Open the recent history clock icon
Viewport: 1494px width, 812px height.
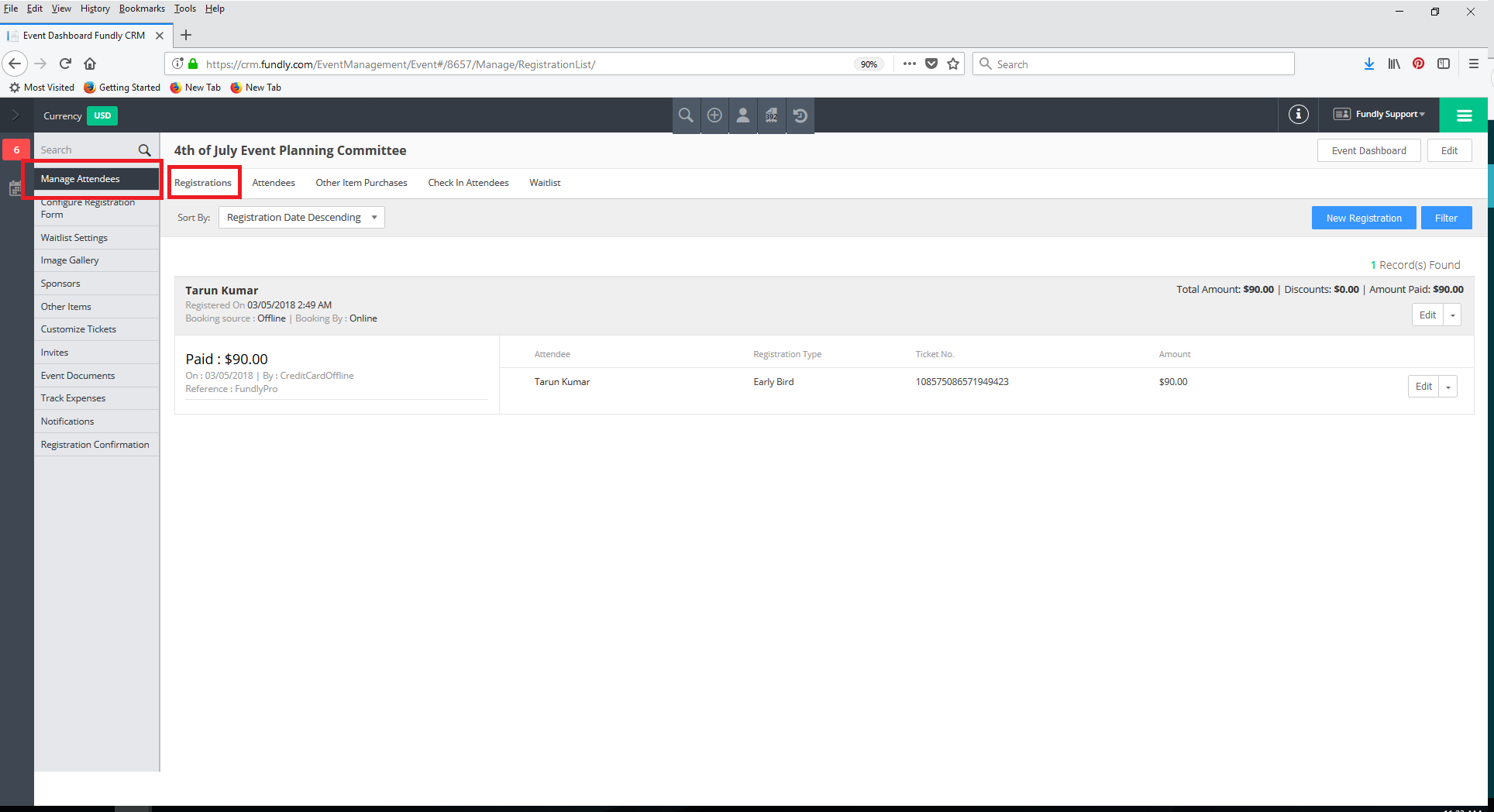tap(800, 115)
